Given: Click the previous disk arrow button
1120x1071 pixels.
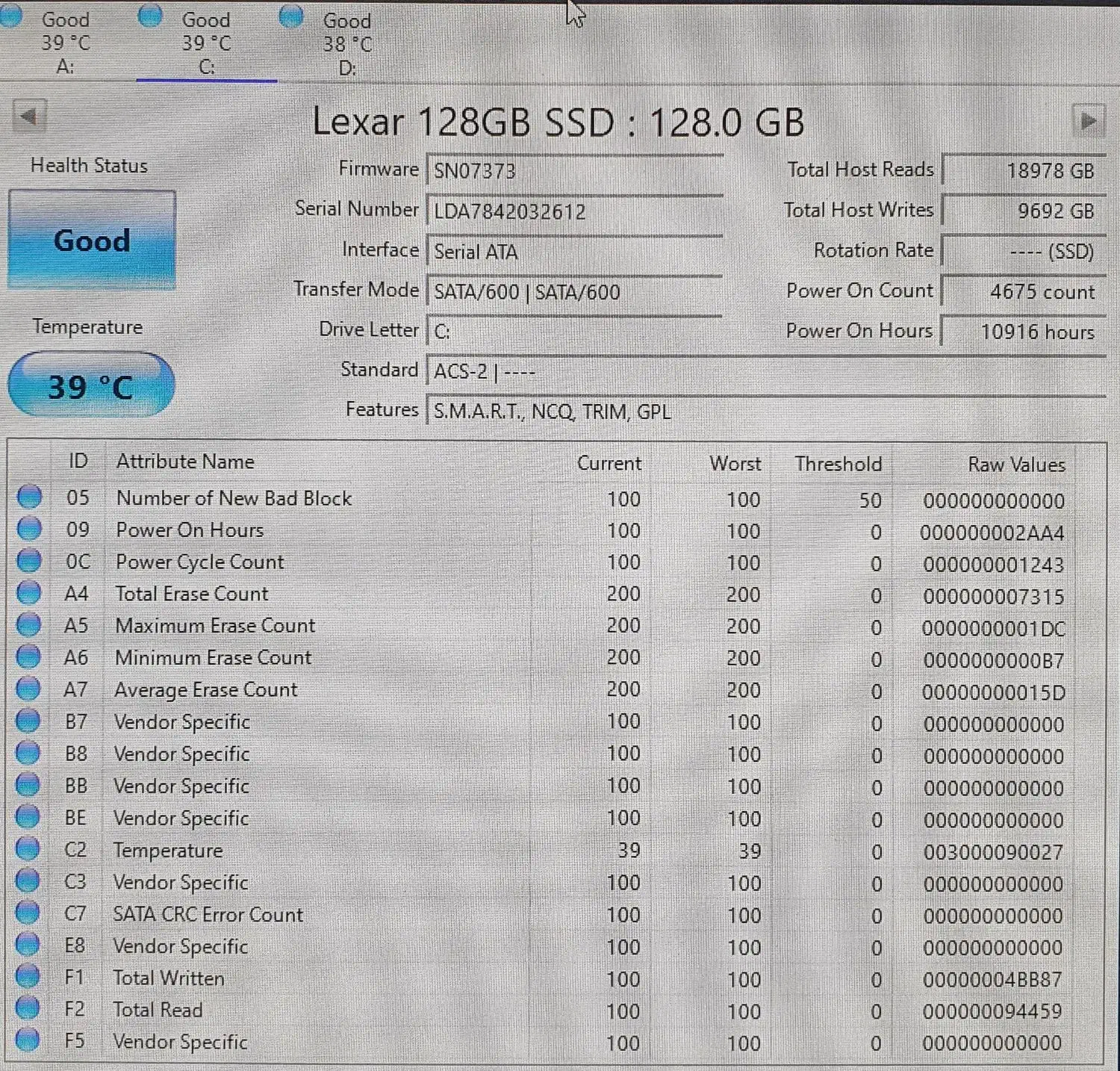Looking at the screenshot, I should click(29, 118).
